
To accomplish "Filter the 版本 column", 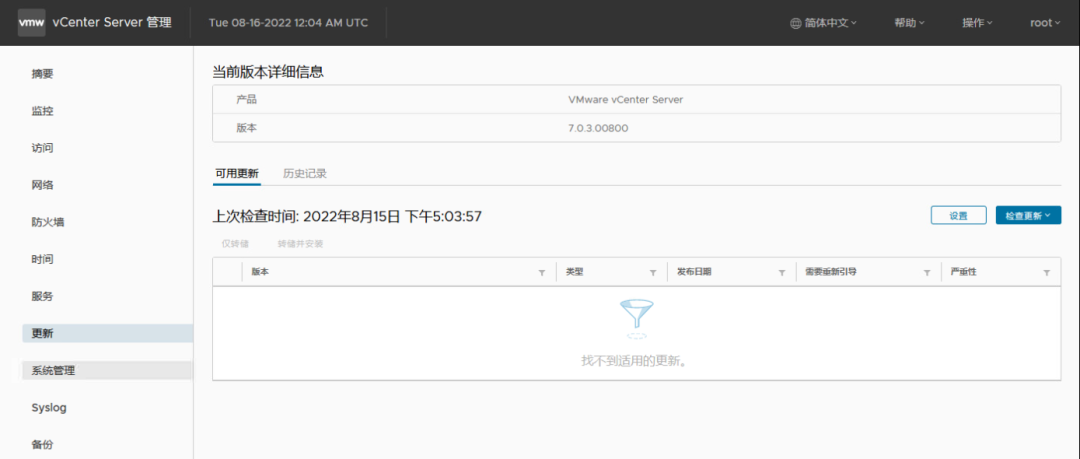I will pyautogui.click(x=542, y=273).
